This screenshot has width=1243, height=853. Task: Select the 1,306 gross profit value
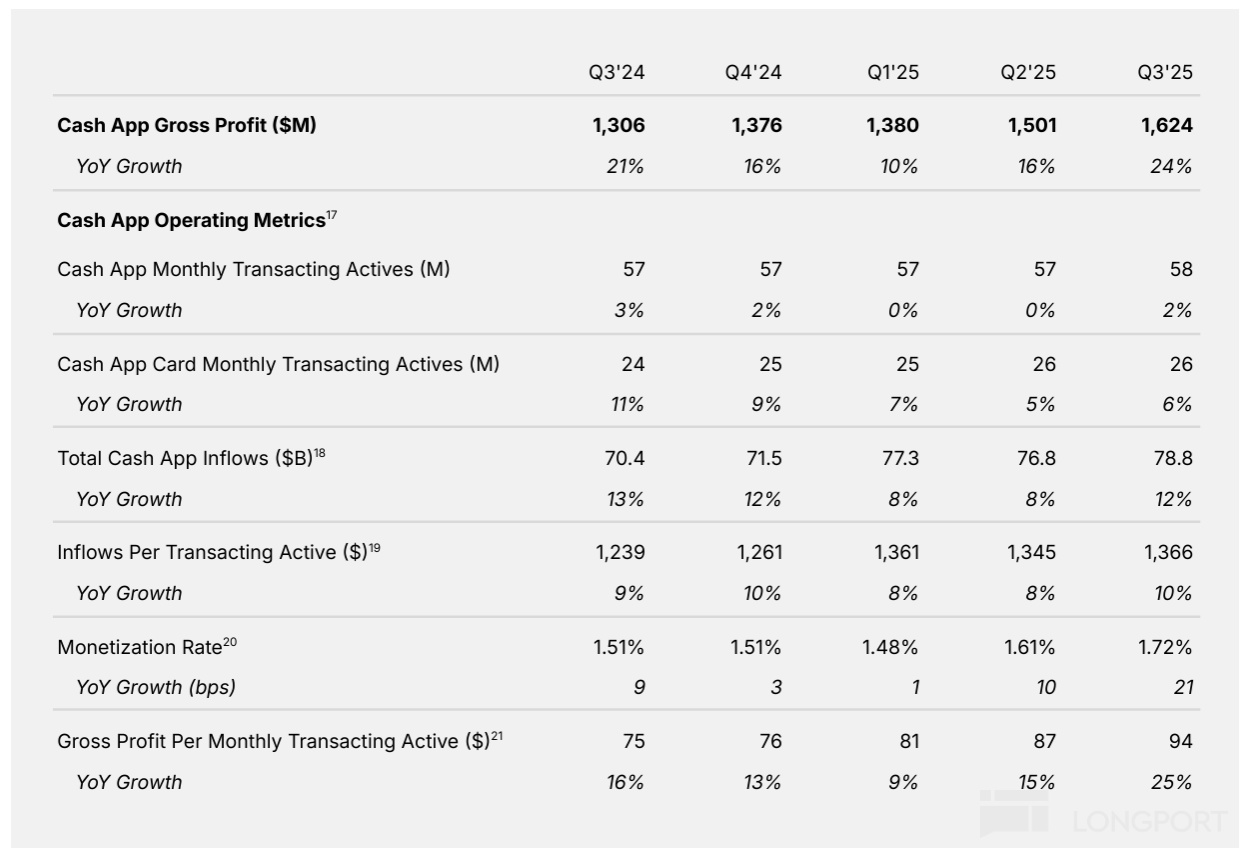click(x=617, y=126)
